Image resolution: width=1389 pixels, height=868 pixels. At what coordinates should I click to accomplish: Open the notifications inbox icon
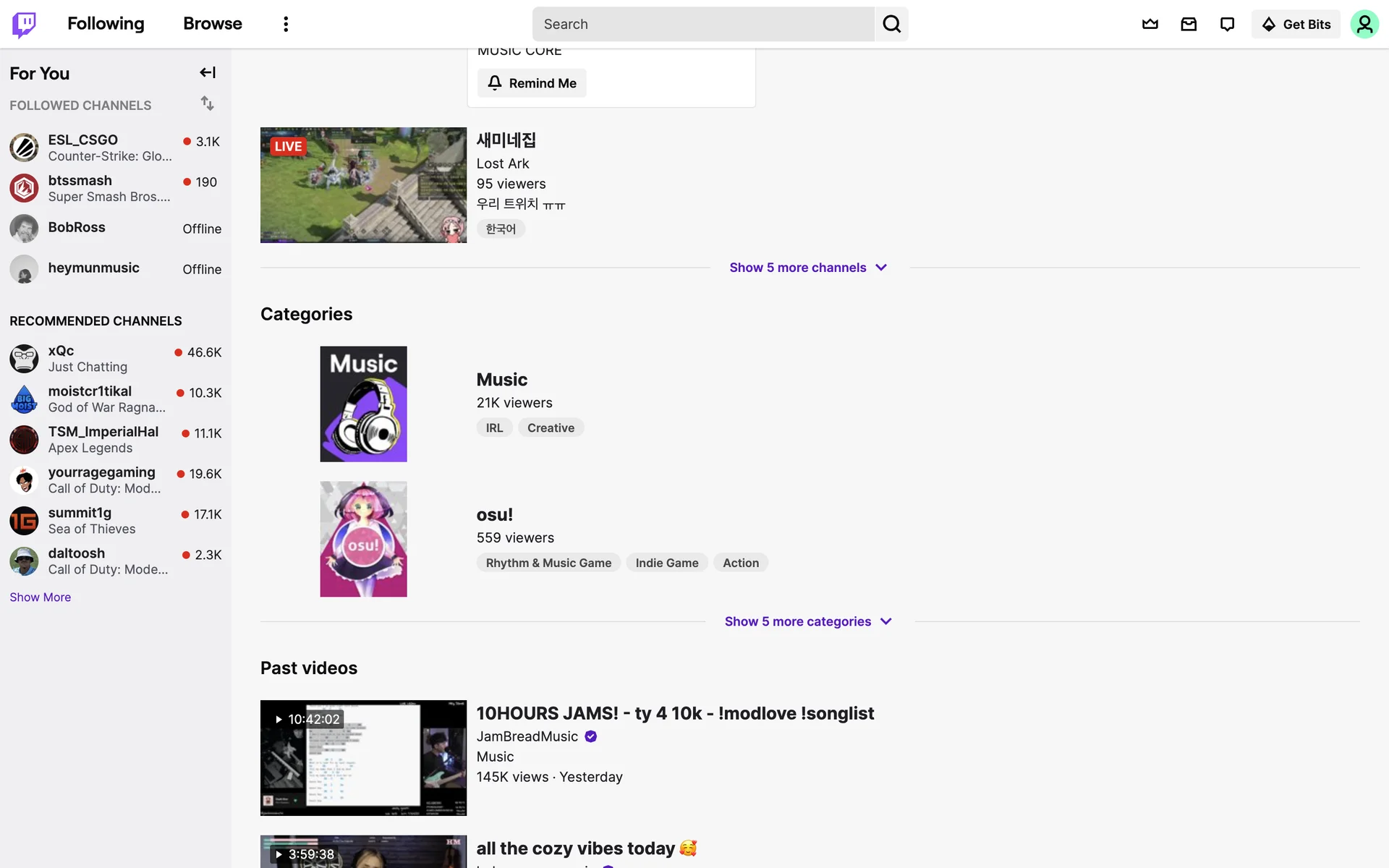[1189, 24]
